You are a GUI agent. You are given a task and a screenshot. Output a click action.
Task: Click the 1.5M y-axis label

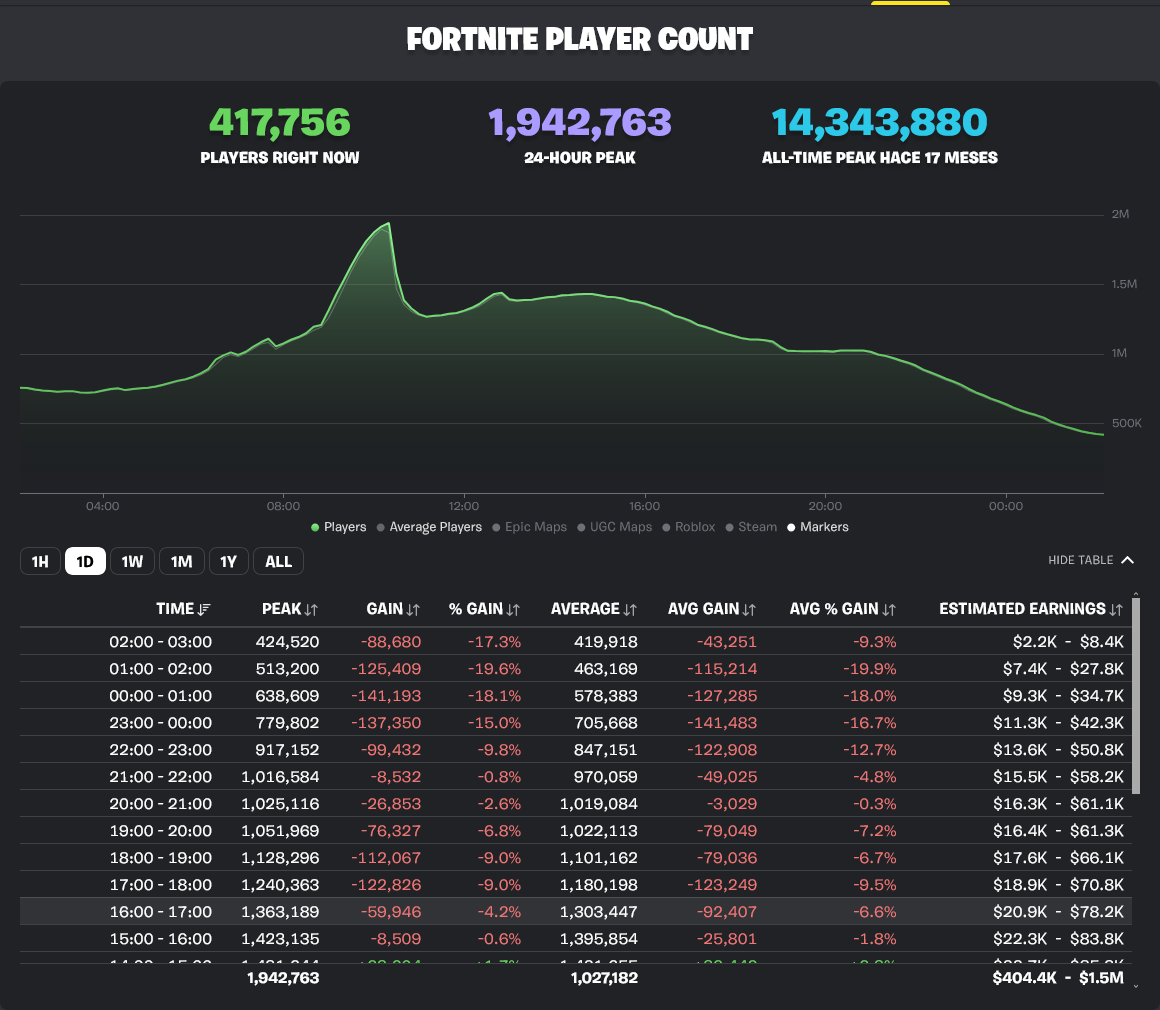1124,284
